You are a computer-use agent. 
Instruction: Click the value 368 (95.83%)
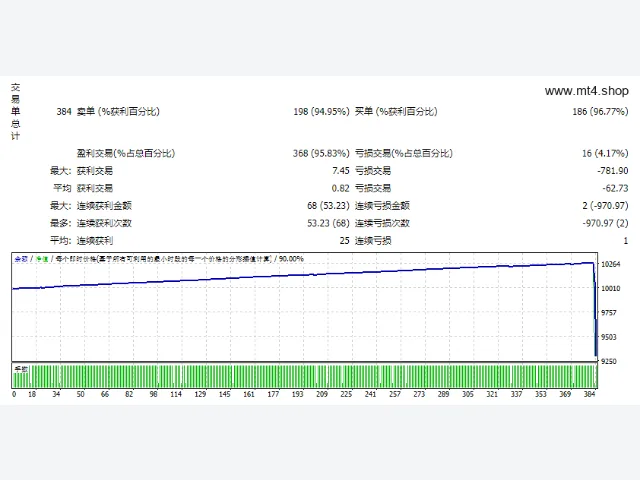[321, 153]
